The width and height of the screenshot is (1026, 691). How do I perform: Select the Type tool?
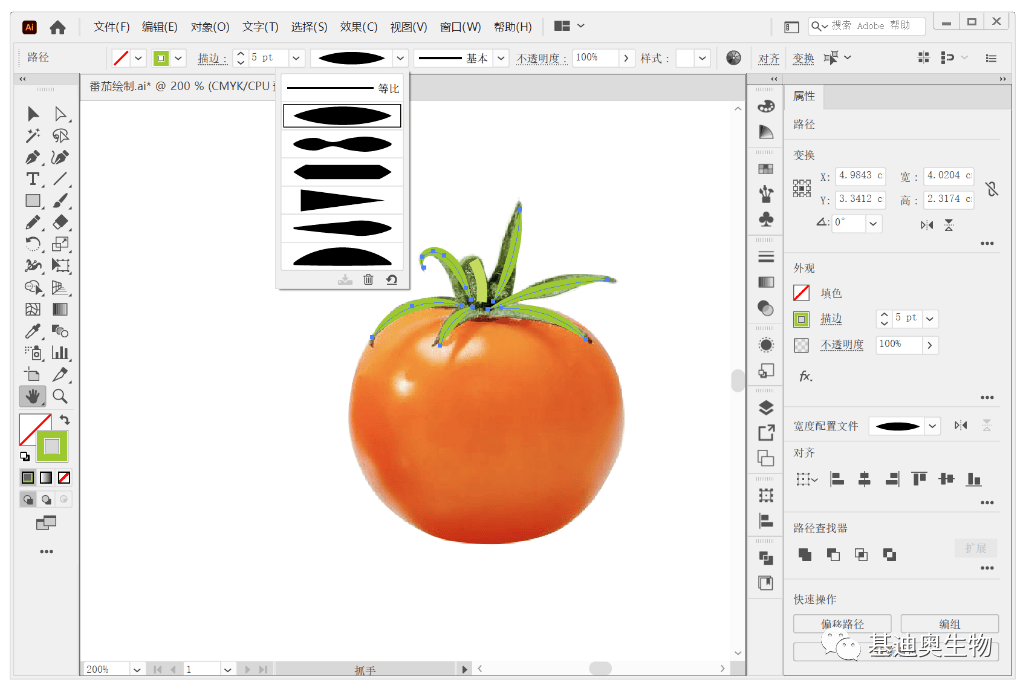coord(32,179)
